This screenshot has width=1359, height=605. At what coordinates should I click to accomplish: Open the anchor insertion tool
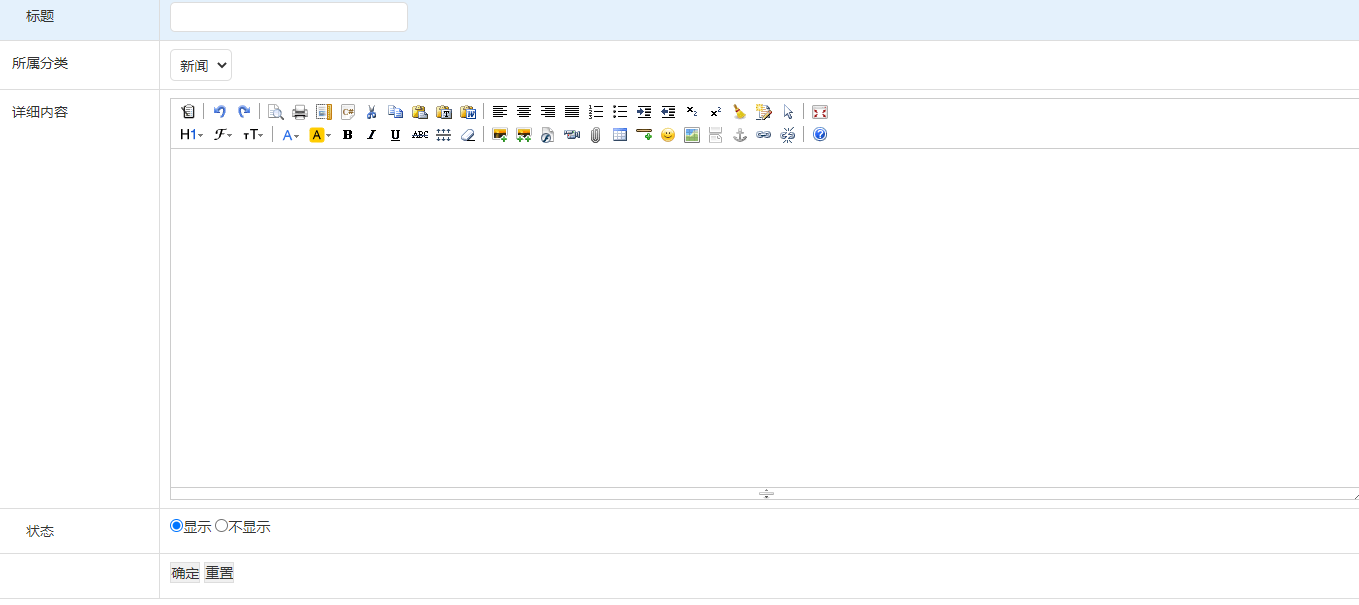739,135
